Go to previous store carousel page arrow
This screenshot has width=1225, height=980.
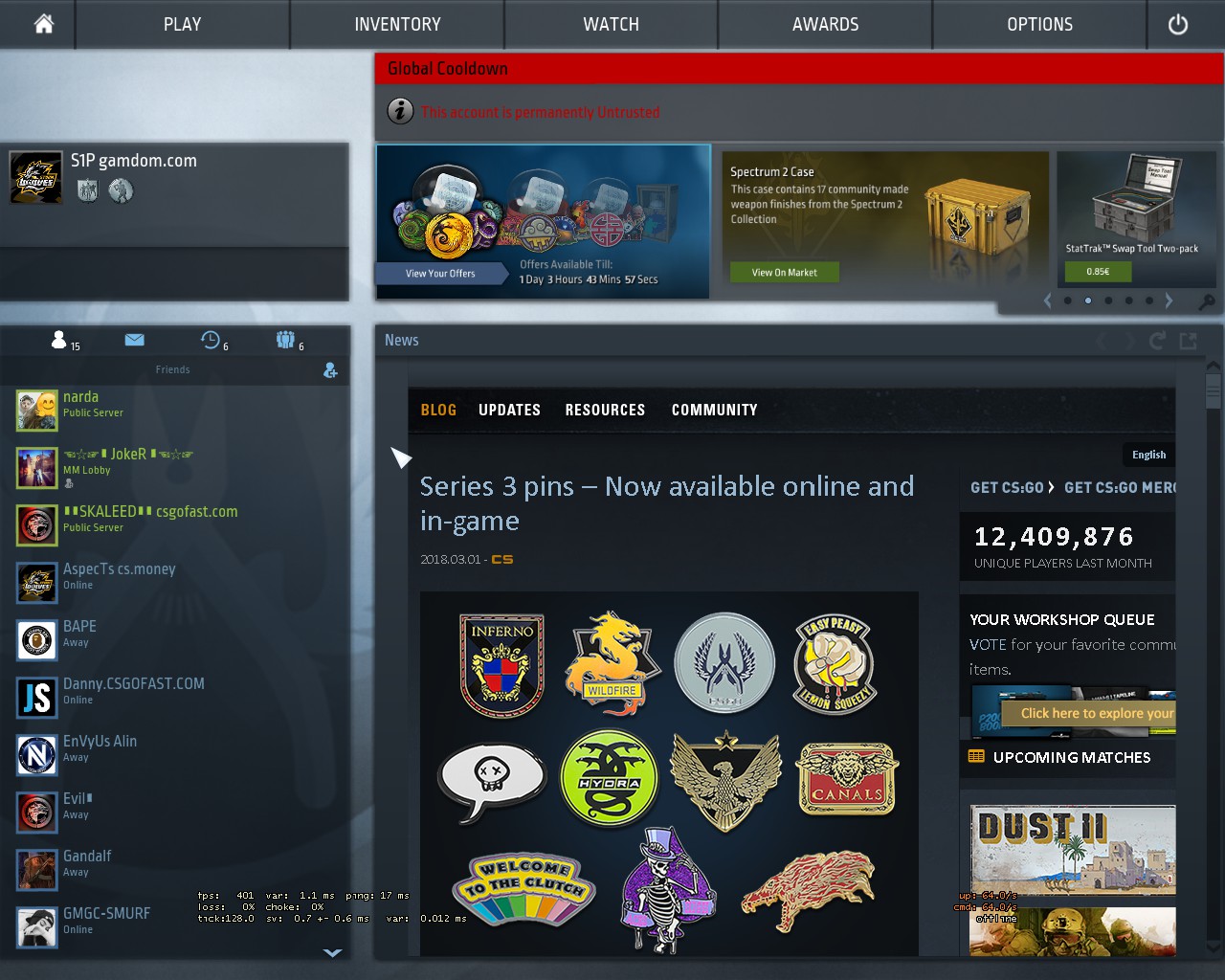click(x=1048, y=301)
